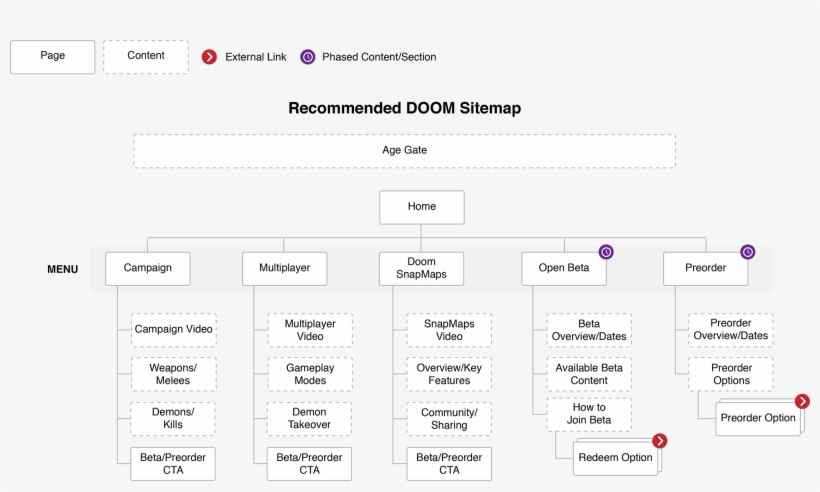Click the phased clock badge on Preorder
The width and height of the screenshot is (820, 492).
point(747,252)
